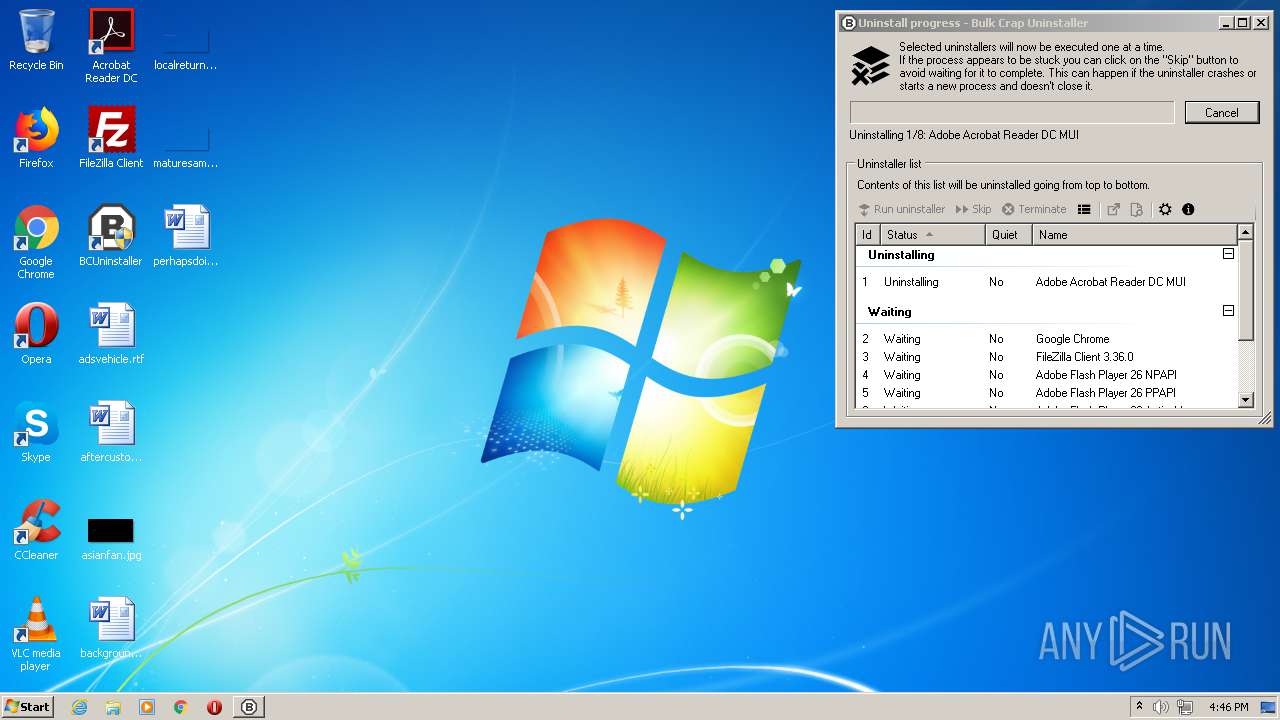Click the uninstaller list scrollbar thumb
This screenshot has height=720, width=1280.
1245,290
